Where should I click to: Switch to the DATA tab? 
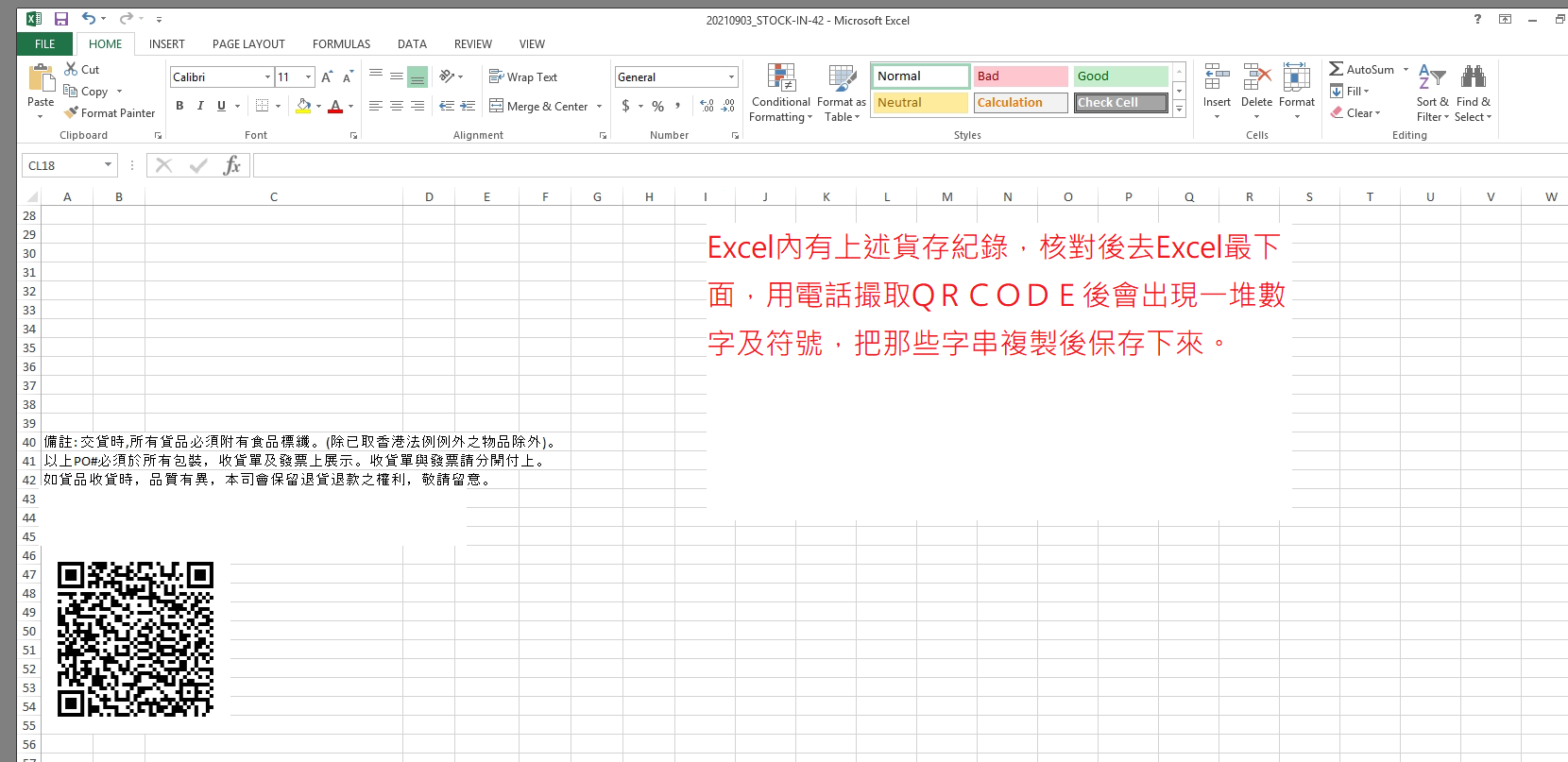pos(412,43)
